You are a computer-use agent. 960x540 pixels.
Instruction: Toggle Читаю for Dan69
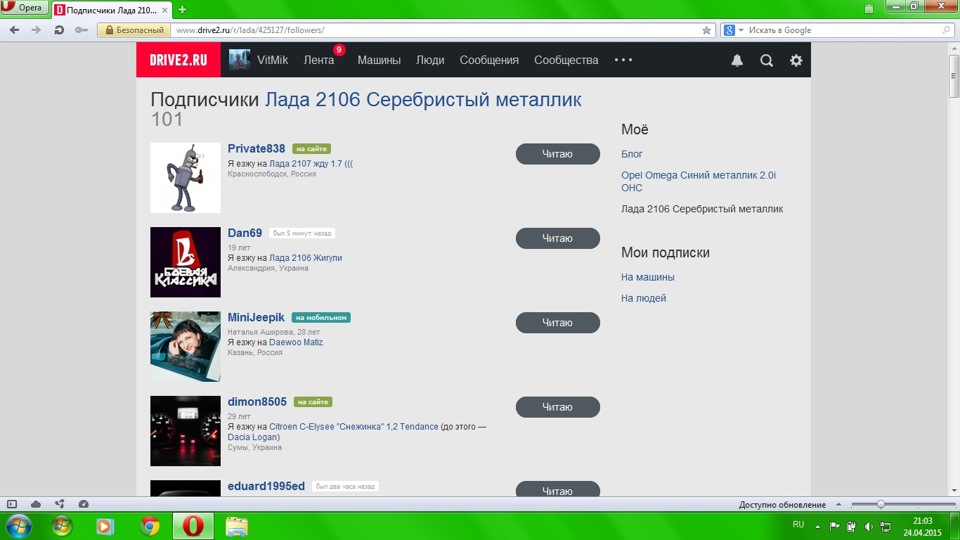pyautogui.click(x=557, y=238)
